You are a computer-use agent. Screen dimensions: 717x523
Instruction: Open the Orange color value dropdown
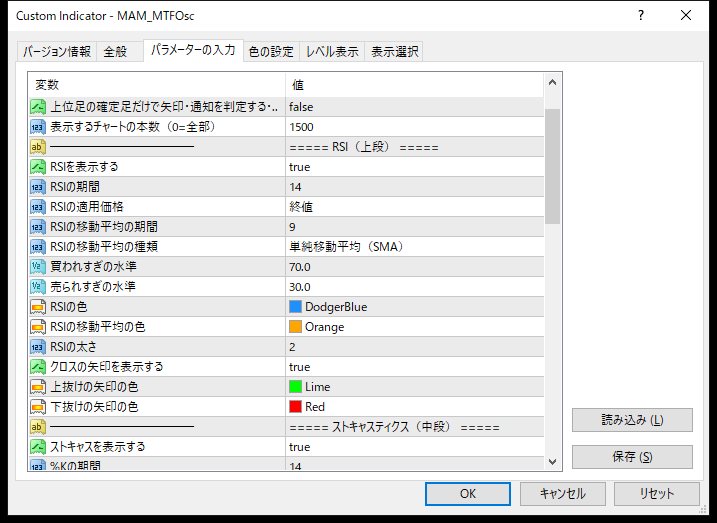[x=415, y=327]
